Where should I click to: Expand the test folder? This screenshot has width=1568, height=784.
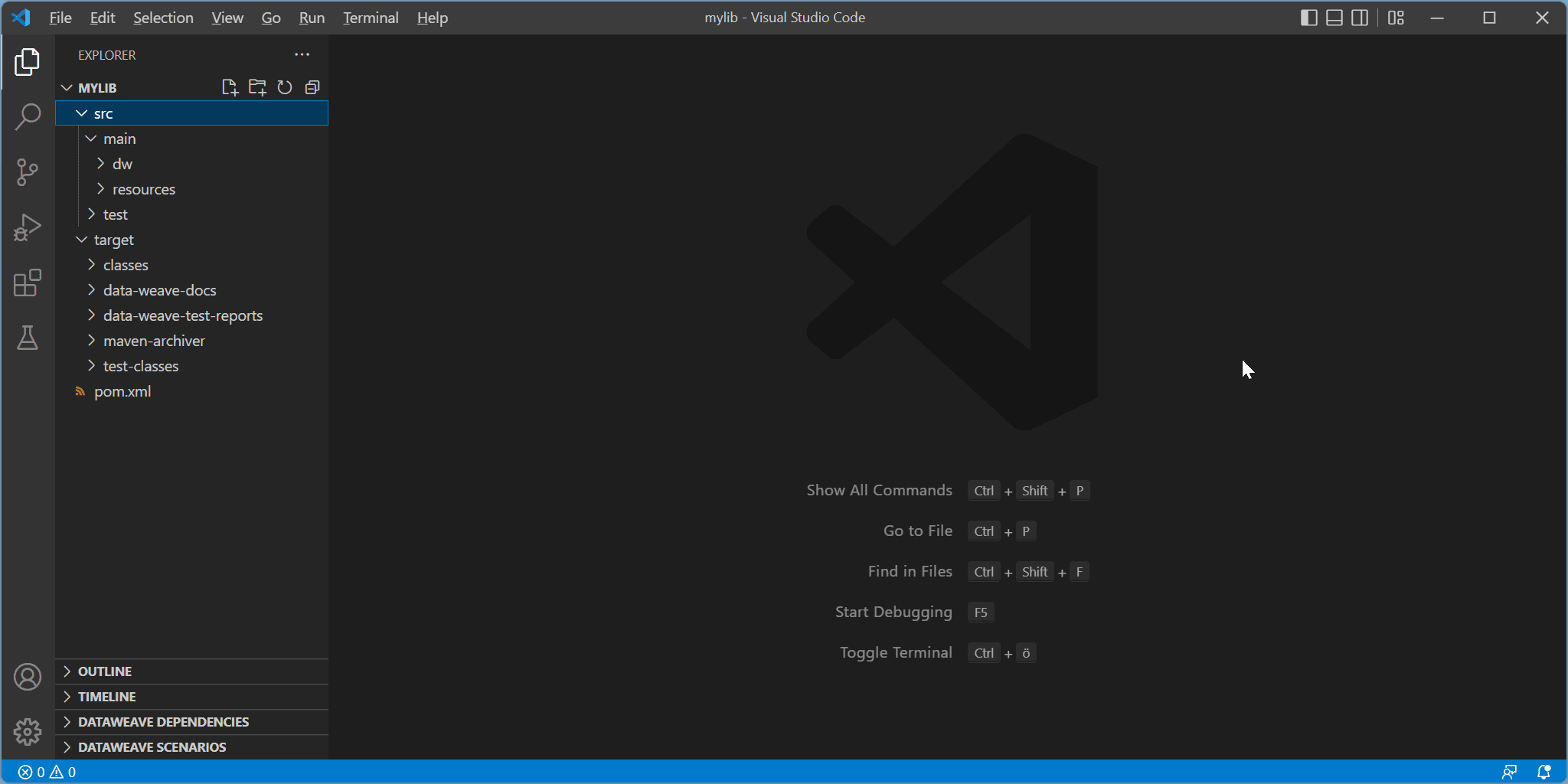192,214
